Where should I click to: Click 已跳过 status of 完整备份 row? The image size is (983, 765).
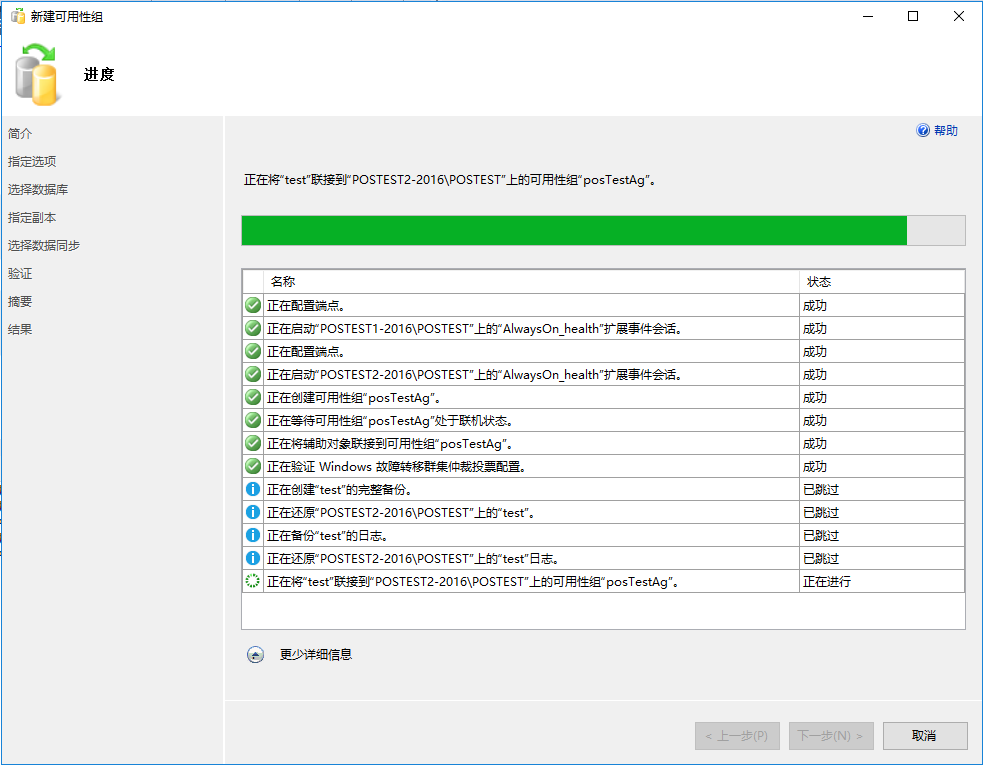[882, 489]
